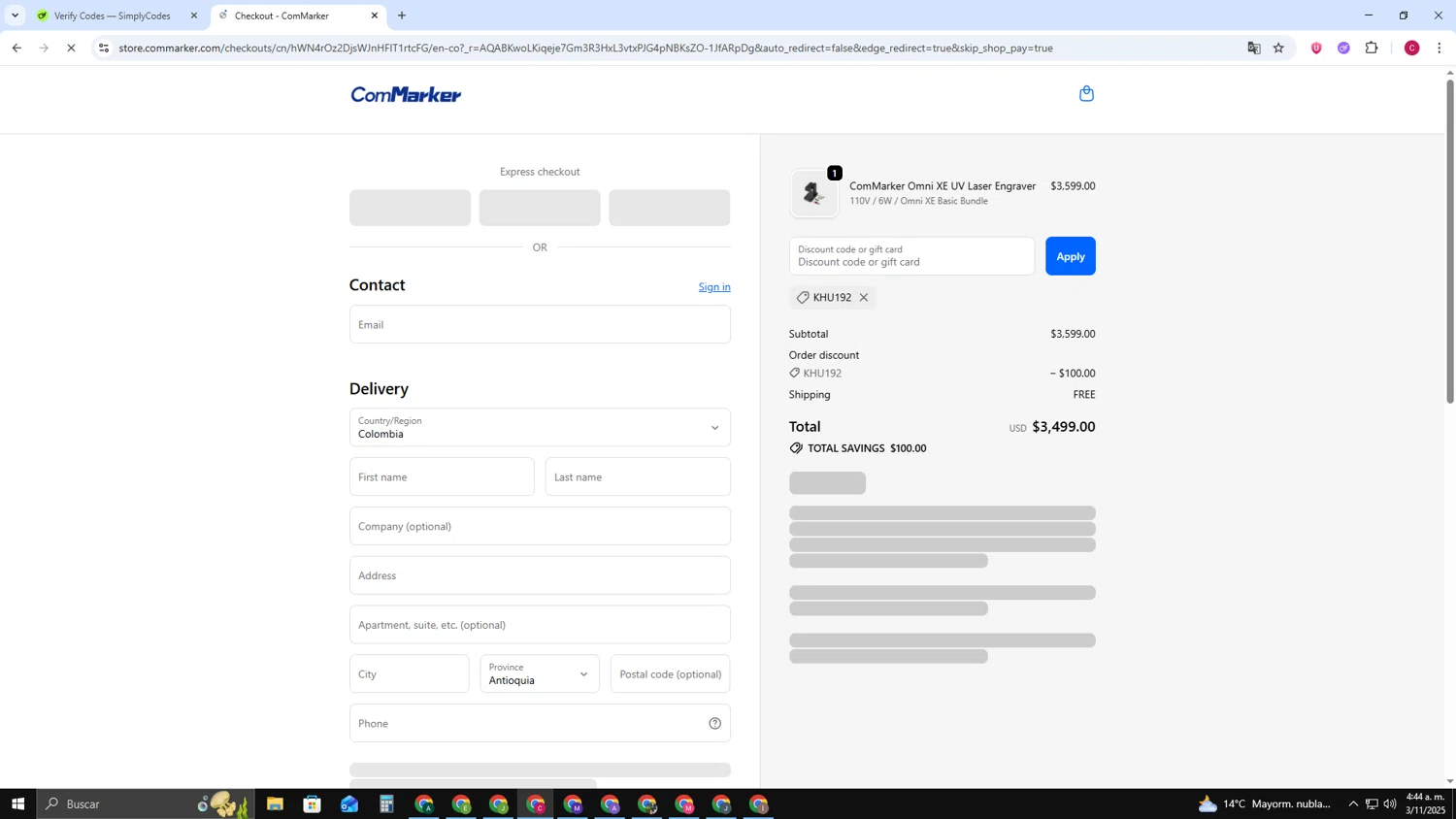Stop loading the page
This screenshot has width=1456, height=819.
(x=71, y=48)
